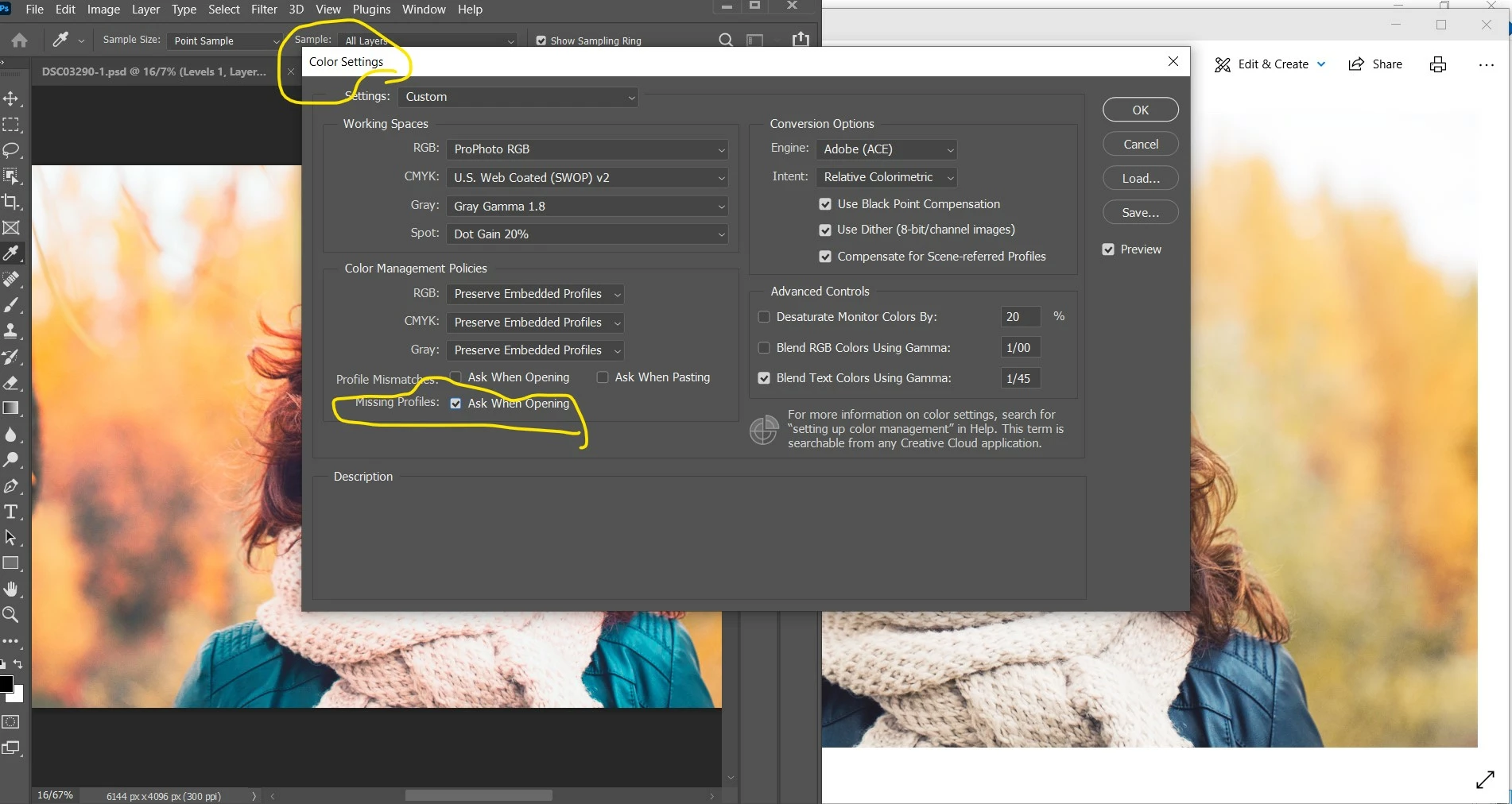Switch to DSC03290-1.psd document tab
Image resolution: width=1512 pixels, height=804 pixels.
[154, 72]
